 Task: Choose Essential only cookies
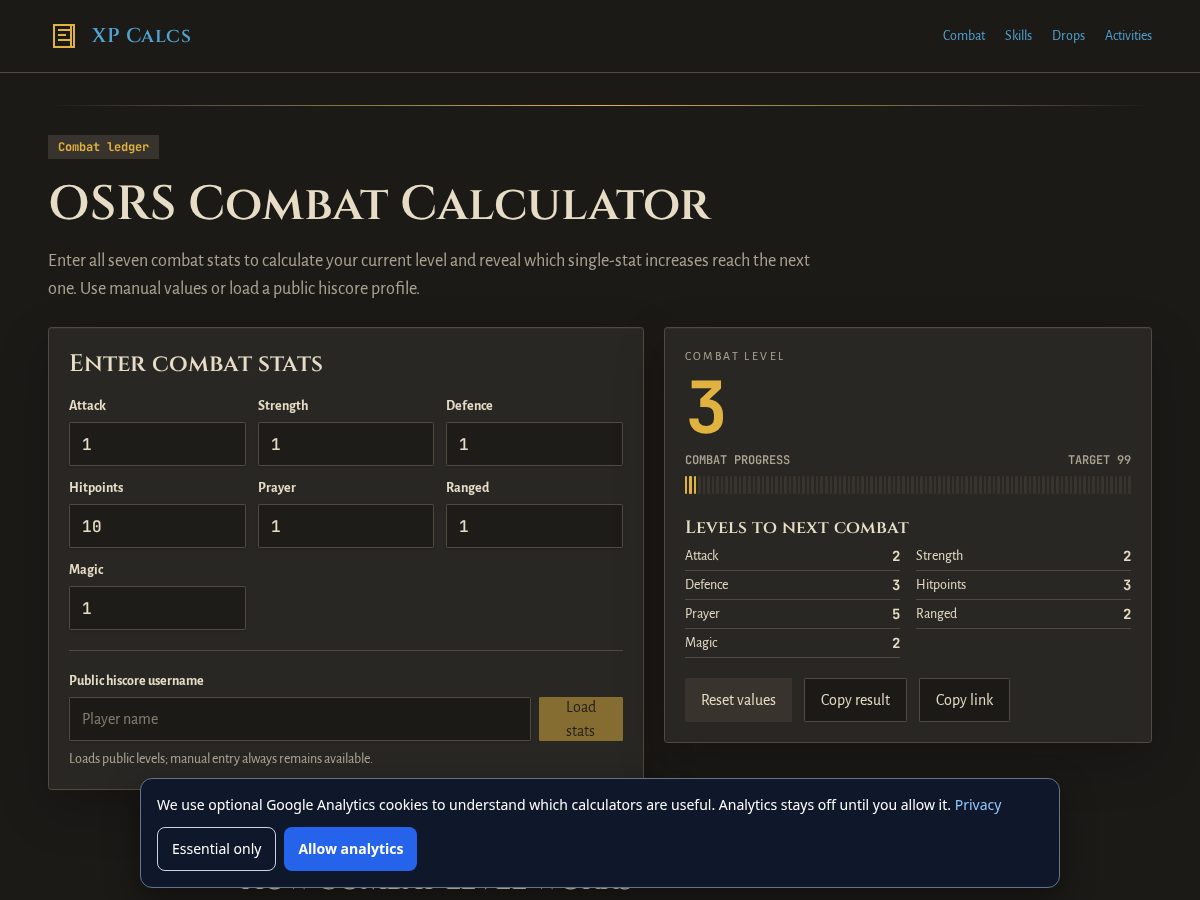pos(216,849)
